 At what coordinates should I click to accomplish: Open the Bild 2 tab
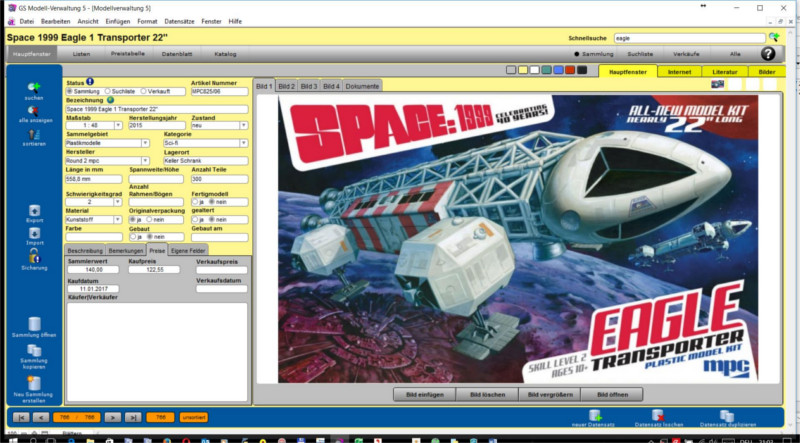[287, 86]
